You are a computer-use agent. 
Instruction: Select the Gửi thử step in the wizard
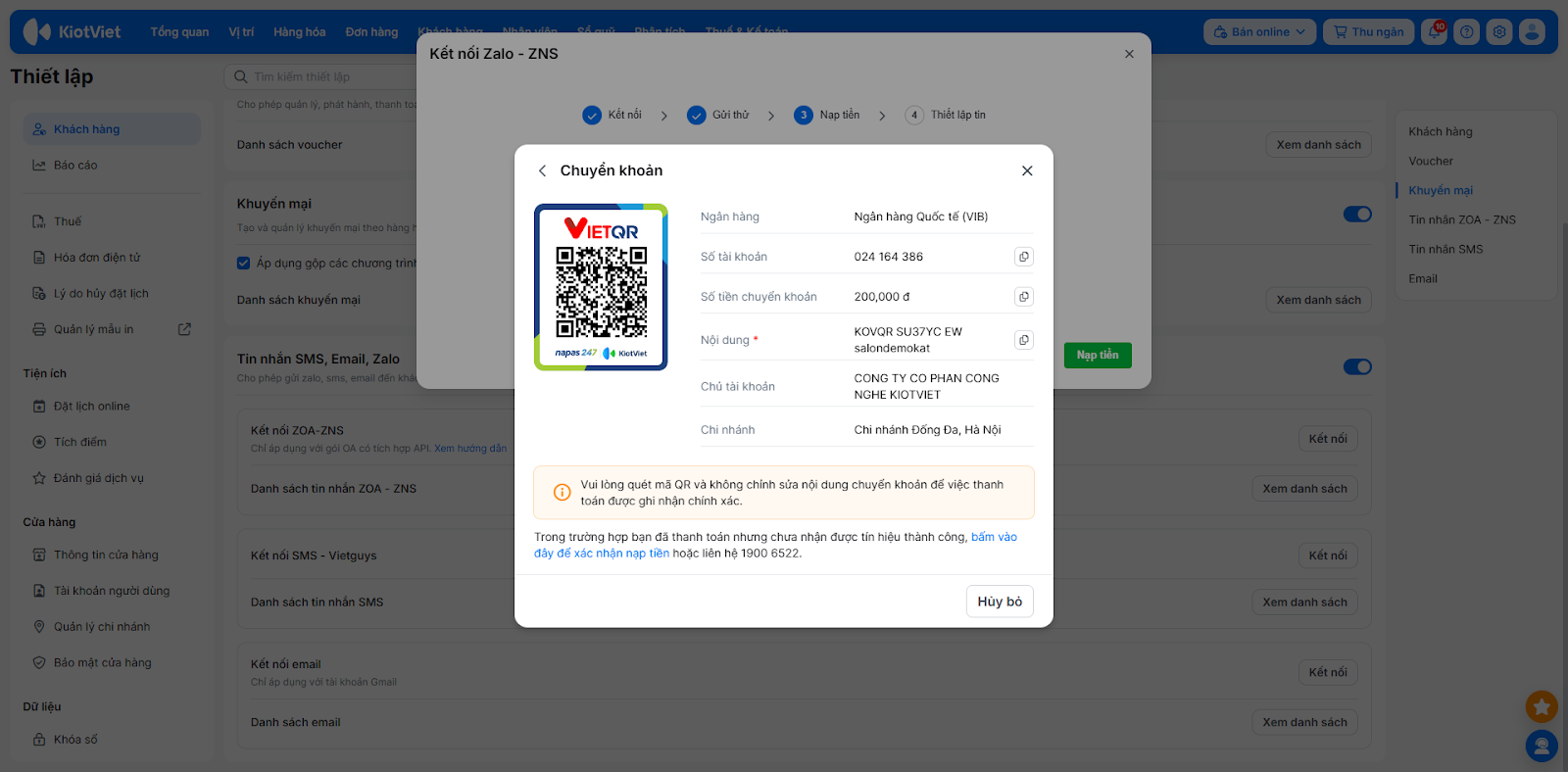(x=718, y=115)
